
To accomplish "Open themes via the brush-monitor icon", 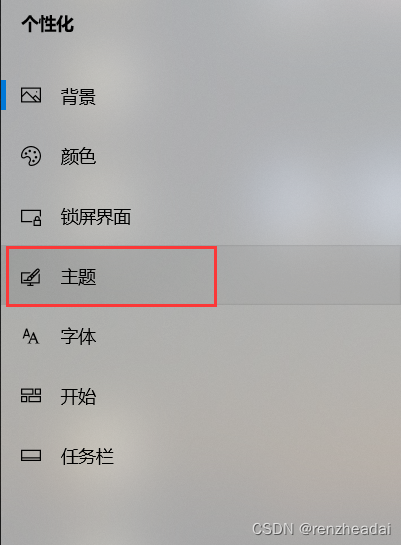I will coord(31,277).
